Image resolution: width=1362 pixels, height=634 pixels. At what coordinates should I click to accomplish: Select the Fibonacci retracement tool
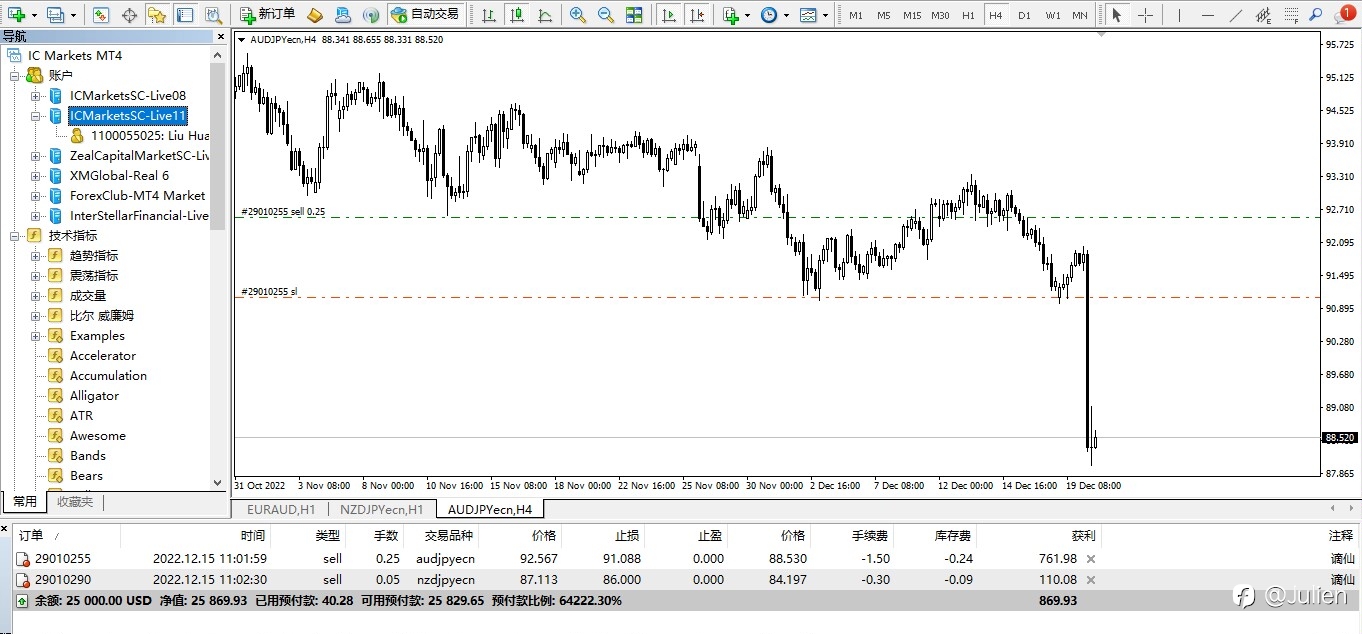pyautogui.click(x=1291, y=15)
